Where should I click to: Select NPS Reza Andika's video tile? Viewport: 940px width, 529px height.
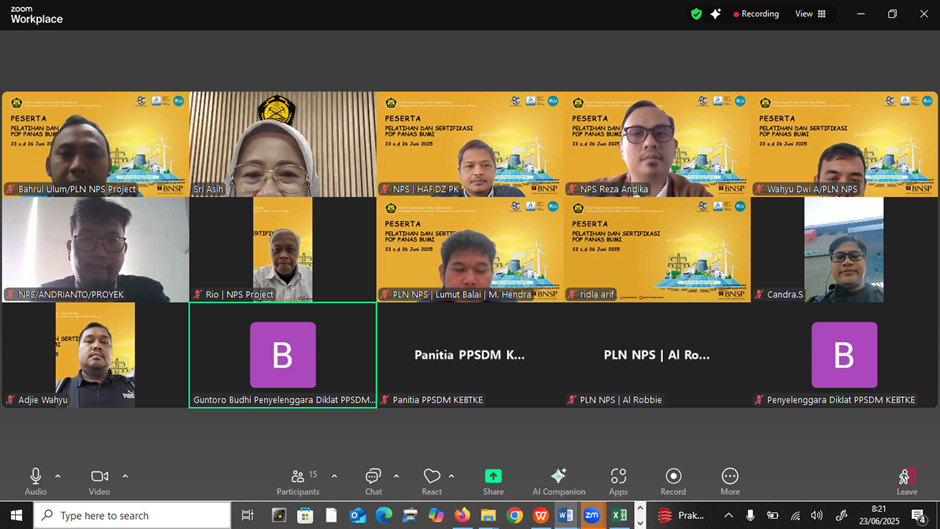tap(656, 144)
